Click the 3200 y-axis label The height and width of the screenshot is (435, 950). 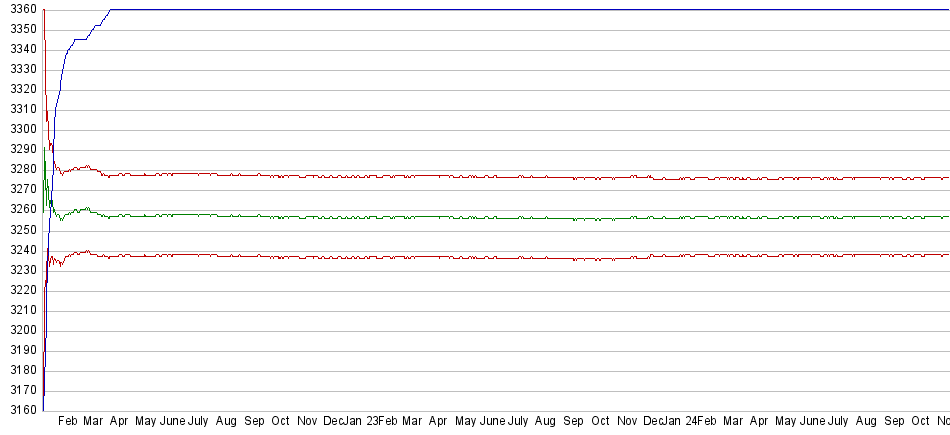[20, 330]
